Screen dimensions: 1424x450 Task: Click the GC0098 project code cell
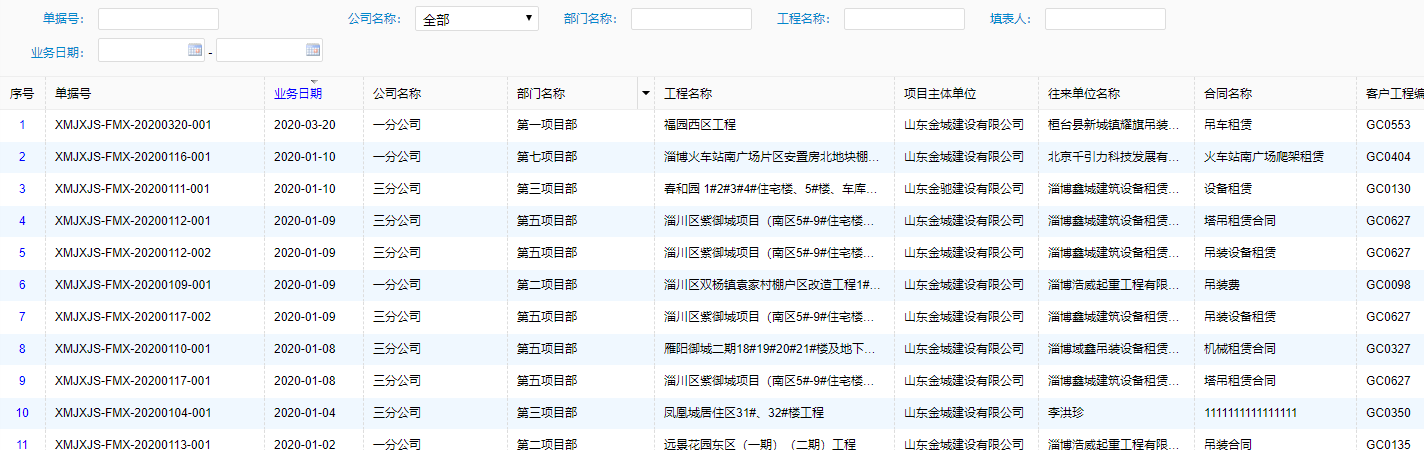tap(1388, 285)
